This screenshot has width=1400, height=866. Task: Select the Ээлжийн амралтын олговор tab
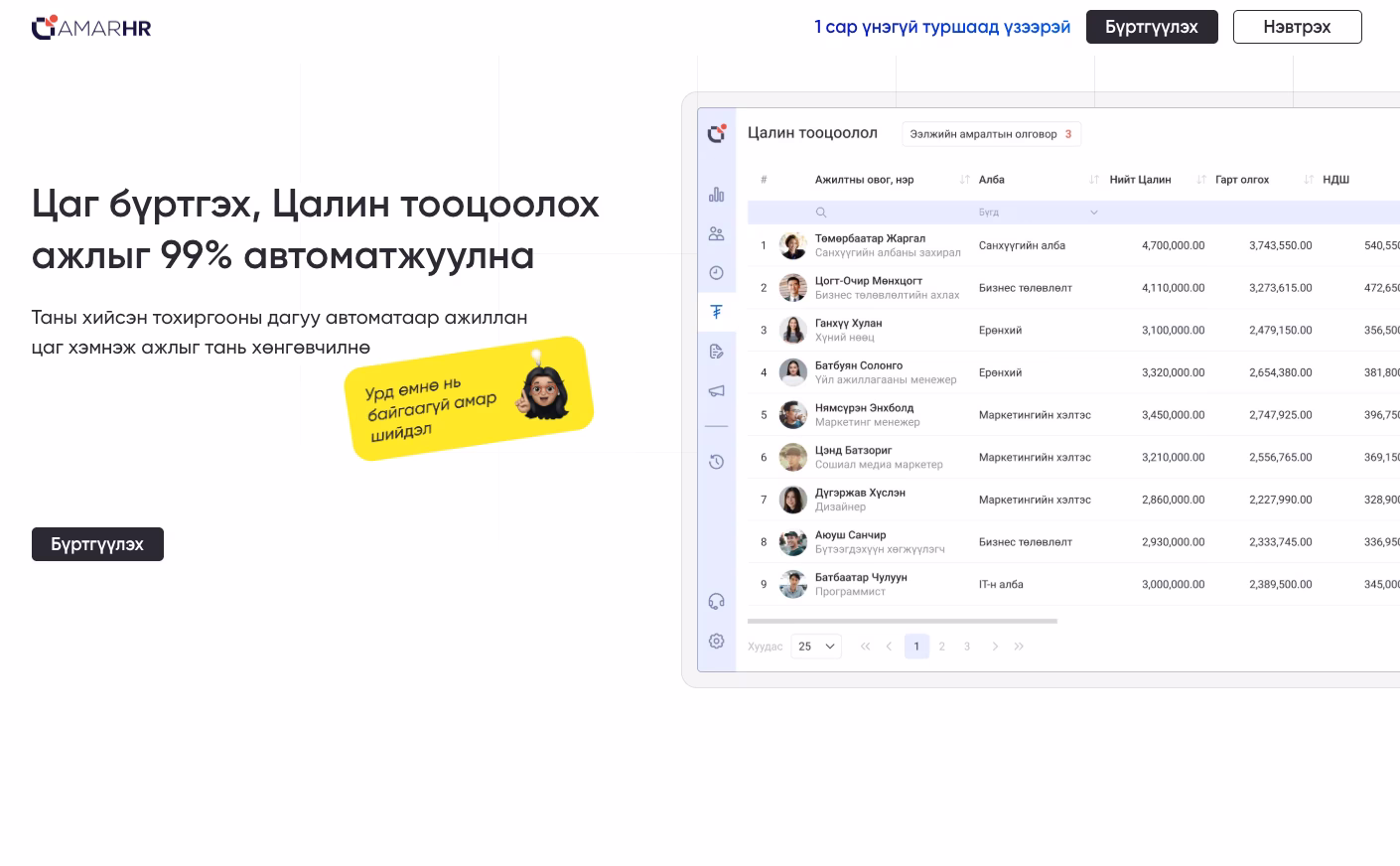click(990, 134)
